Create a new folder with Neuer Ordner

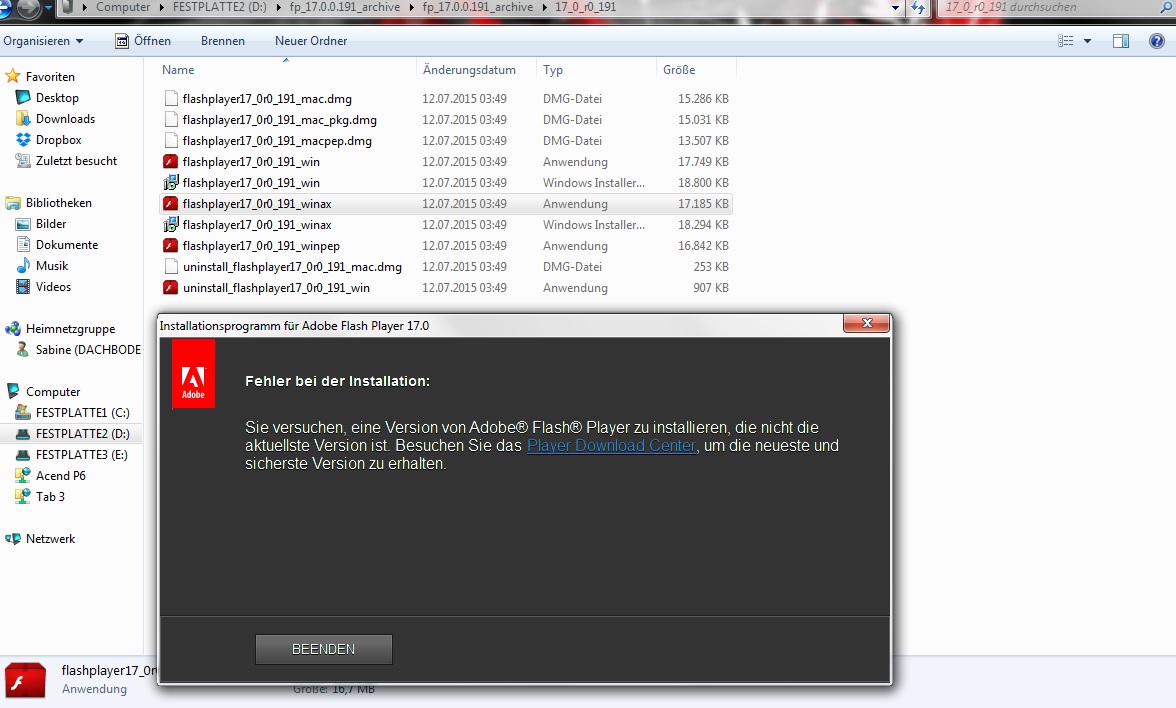[310, 40]
